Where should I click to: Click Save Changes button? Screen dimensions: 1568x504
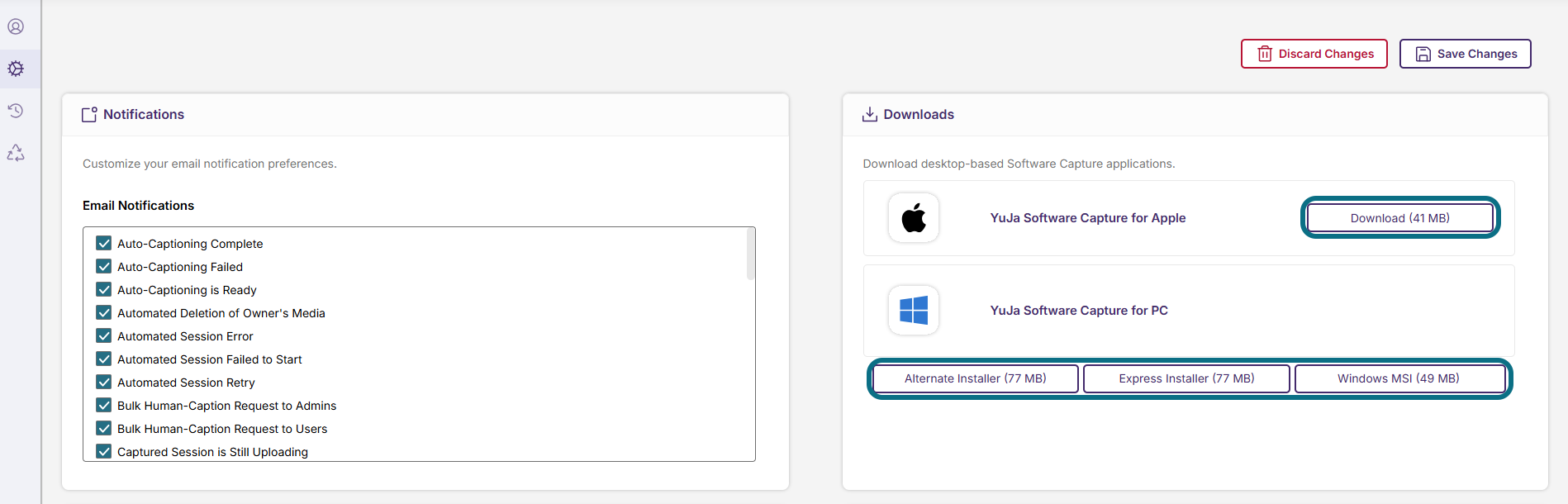pos(1466,54)
